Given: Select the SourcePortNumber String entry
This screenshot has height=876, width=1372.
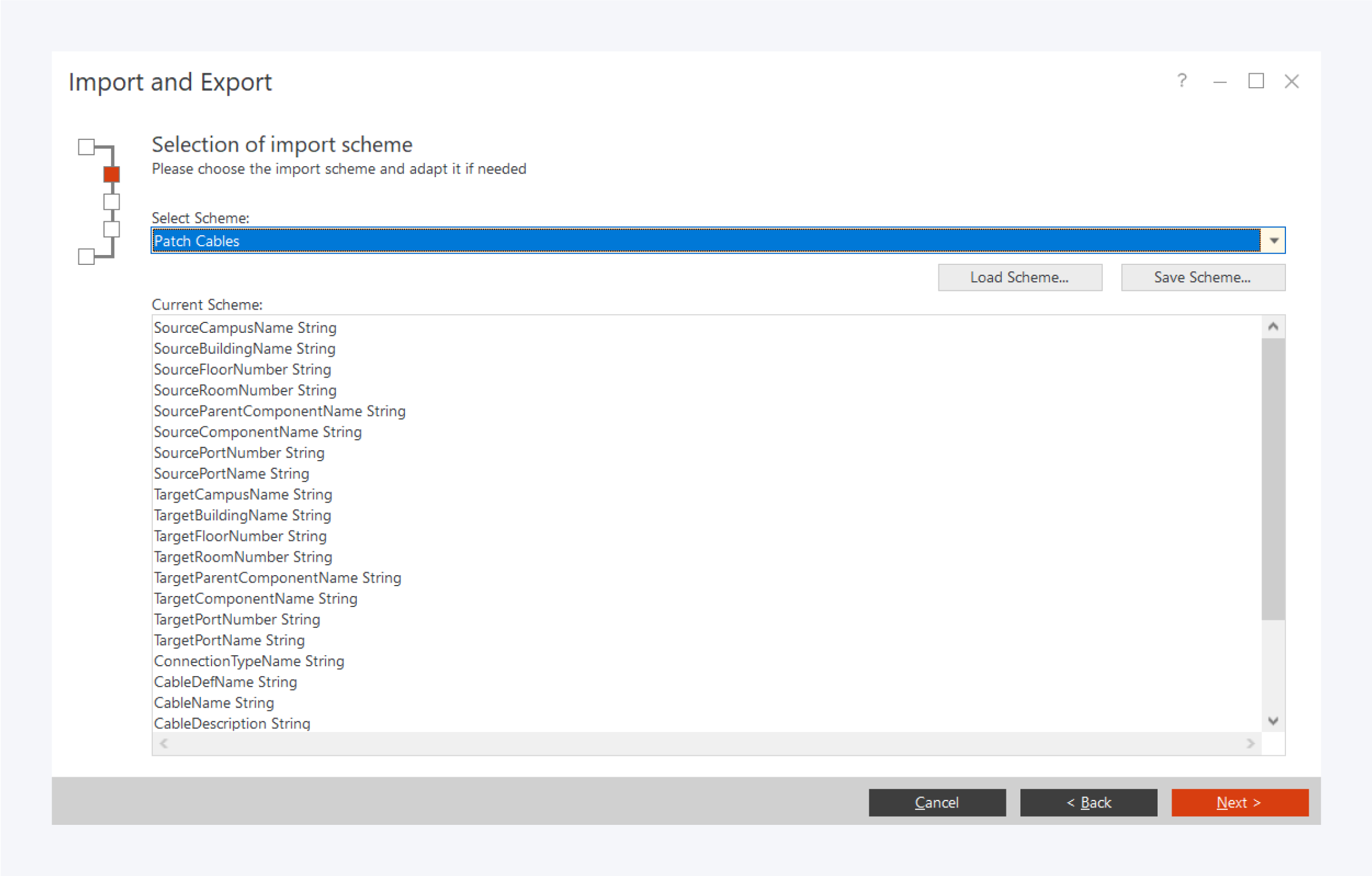Looking at the screenshot, I should [239, 453].
